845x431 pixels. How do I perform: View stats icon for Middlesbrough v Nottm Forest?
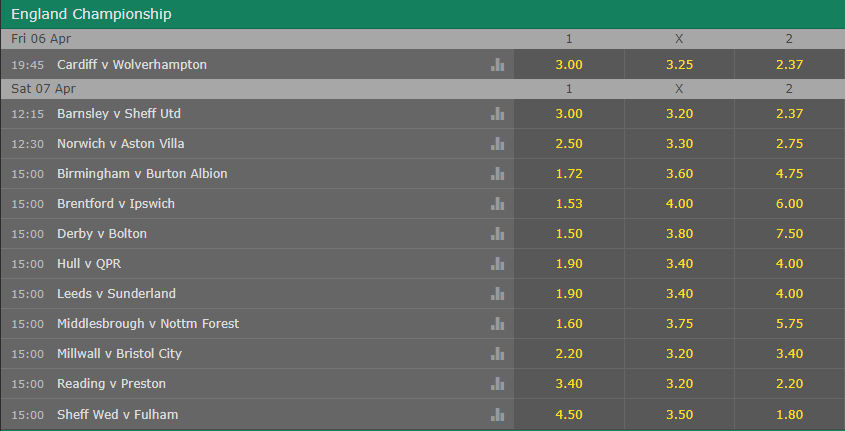(497, 324)
